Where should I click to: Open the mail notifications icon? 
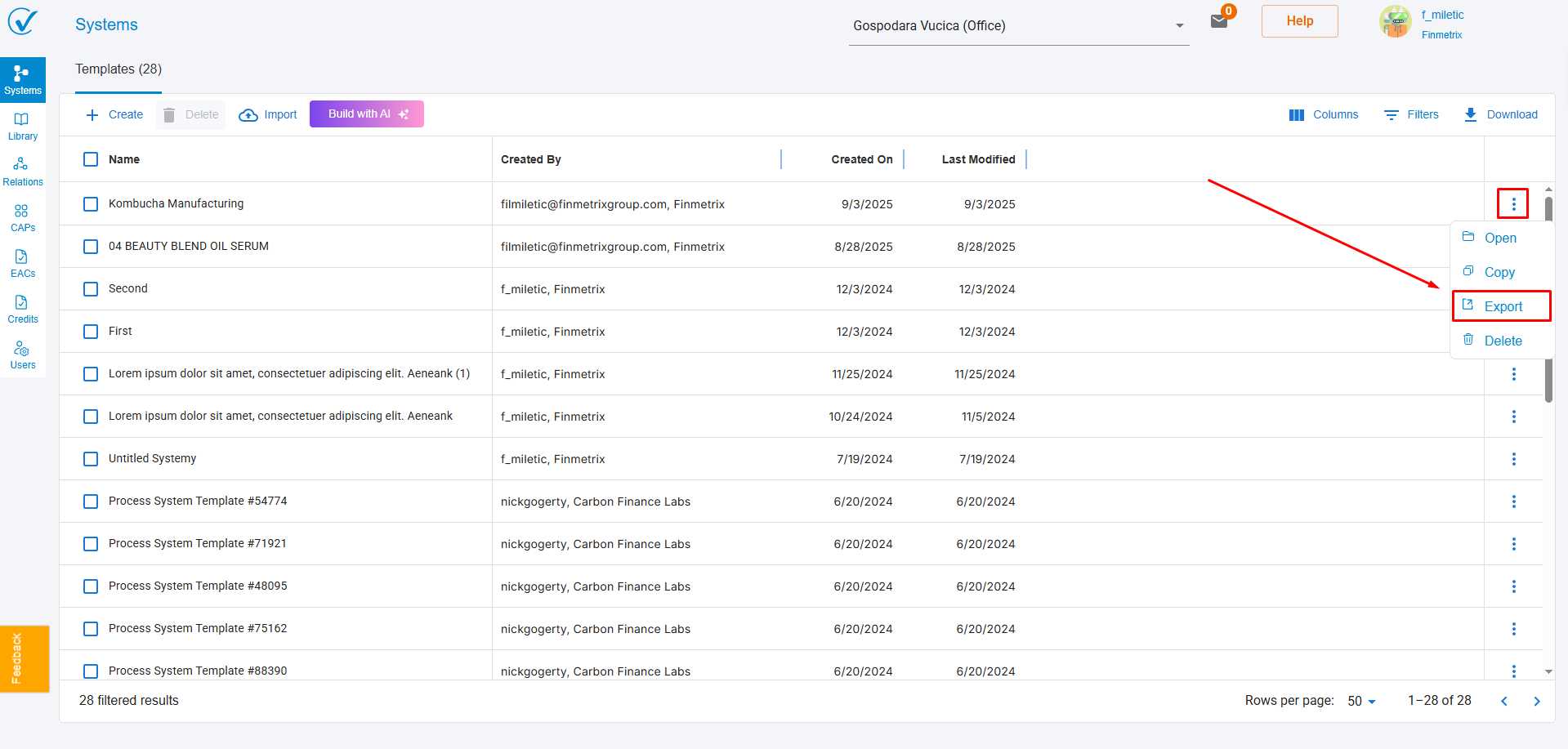(x=1219, y=21)
